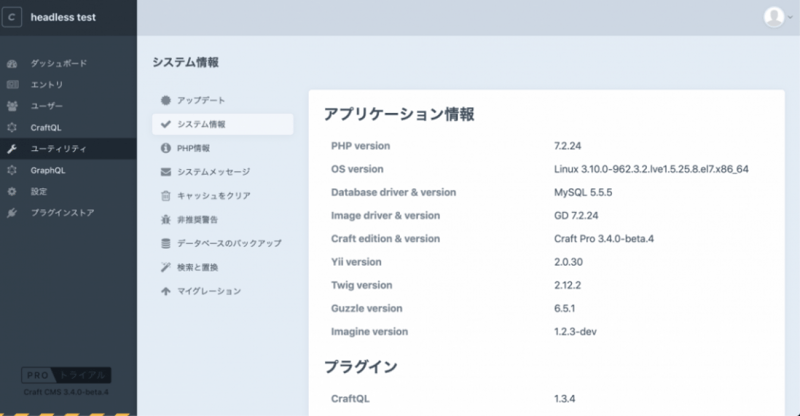Viewport: 800px width, 416px height.
Task: Click the trash icon for キャッシュをクリア
Action: 166,196
